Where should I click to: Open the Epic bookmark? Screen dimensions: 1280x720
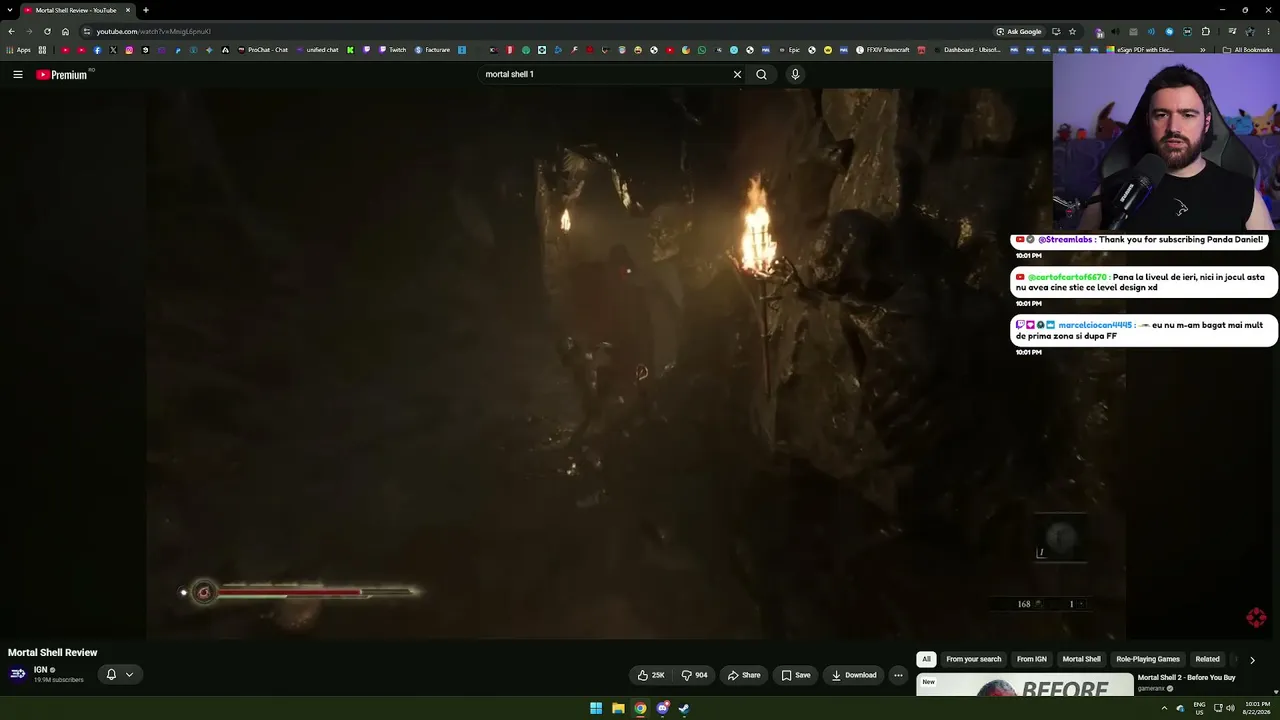tap(788, 50)
